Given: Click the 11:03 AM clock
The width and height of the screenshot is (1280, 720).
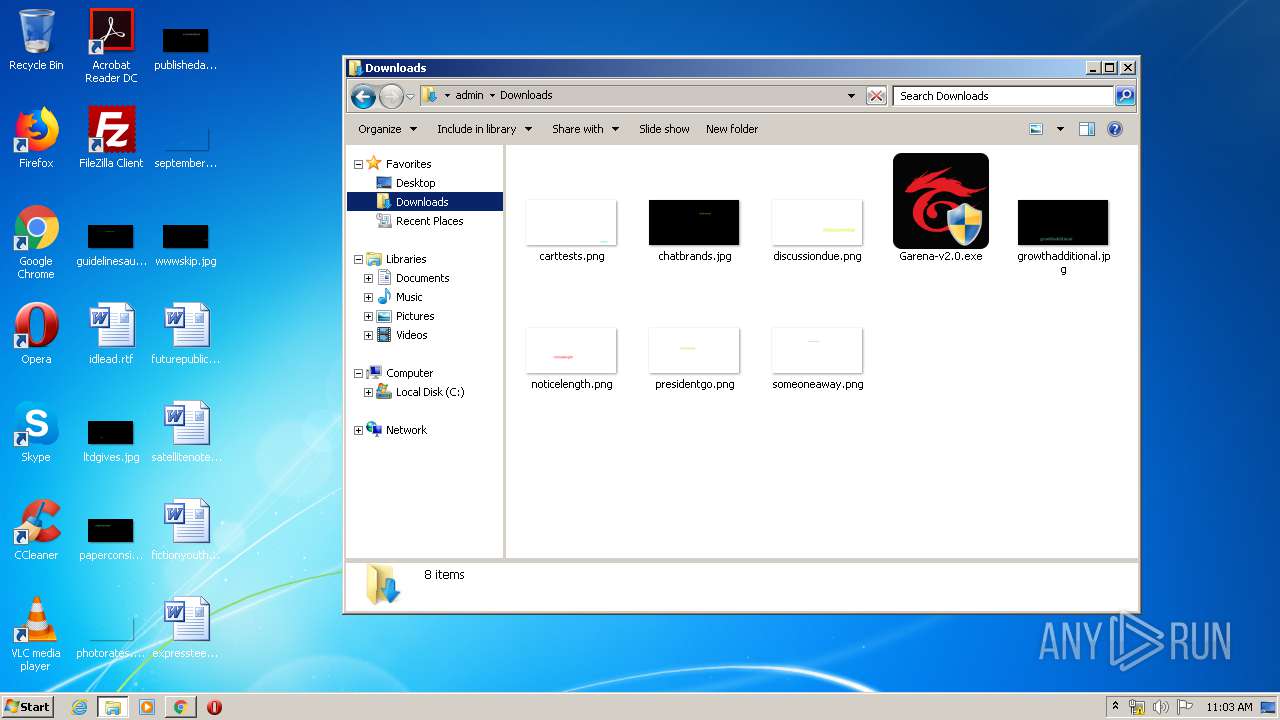Looking at the screenshot, I should coord(1229,707).
